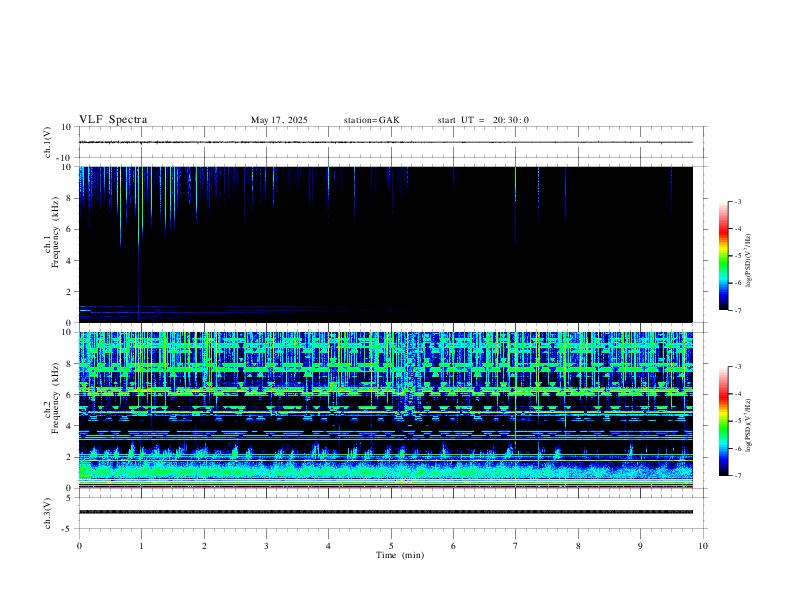Click the ch.3 voltage waveform trace
This screenshot has width=792, height=612.
pos(386,512)
